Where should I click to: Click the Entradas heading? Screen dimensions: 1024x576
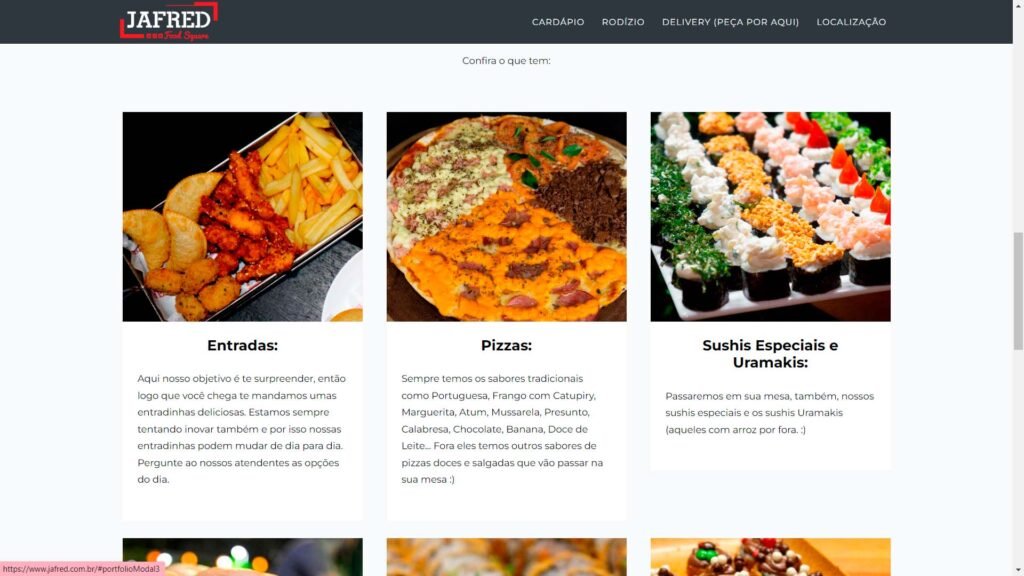(x=242, y=345)
